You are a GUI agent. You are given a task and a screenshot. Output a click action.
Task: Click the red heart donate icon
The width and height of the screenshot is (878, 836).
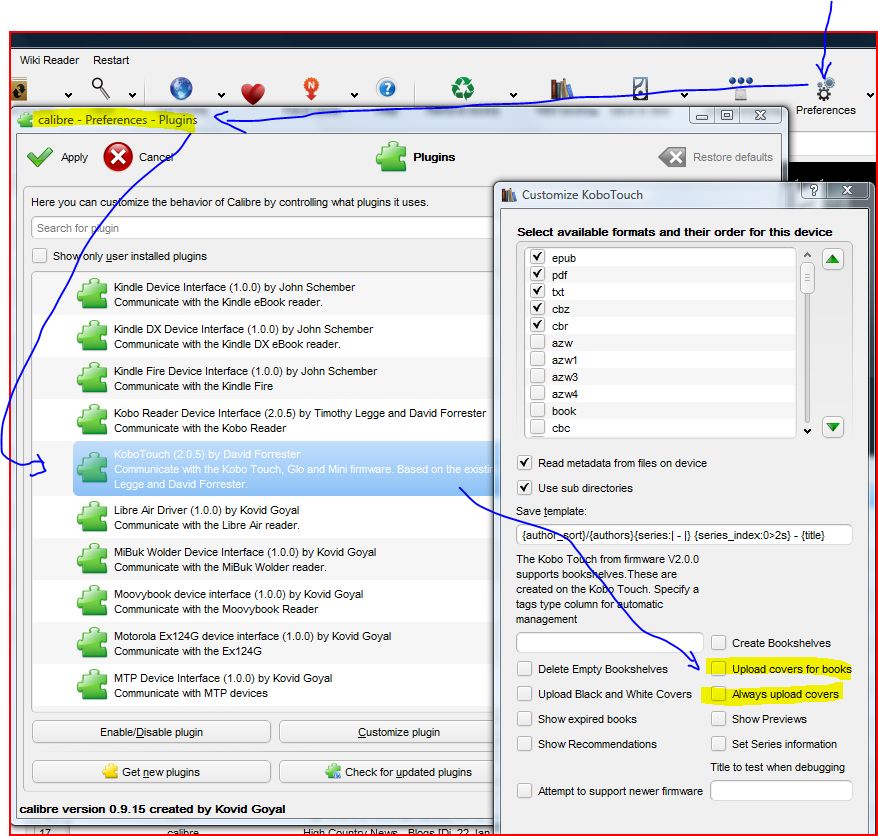pyautogui.click(x=253, y=92)
